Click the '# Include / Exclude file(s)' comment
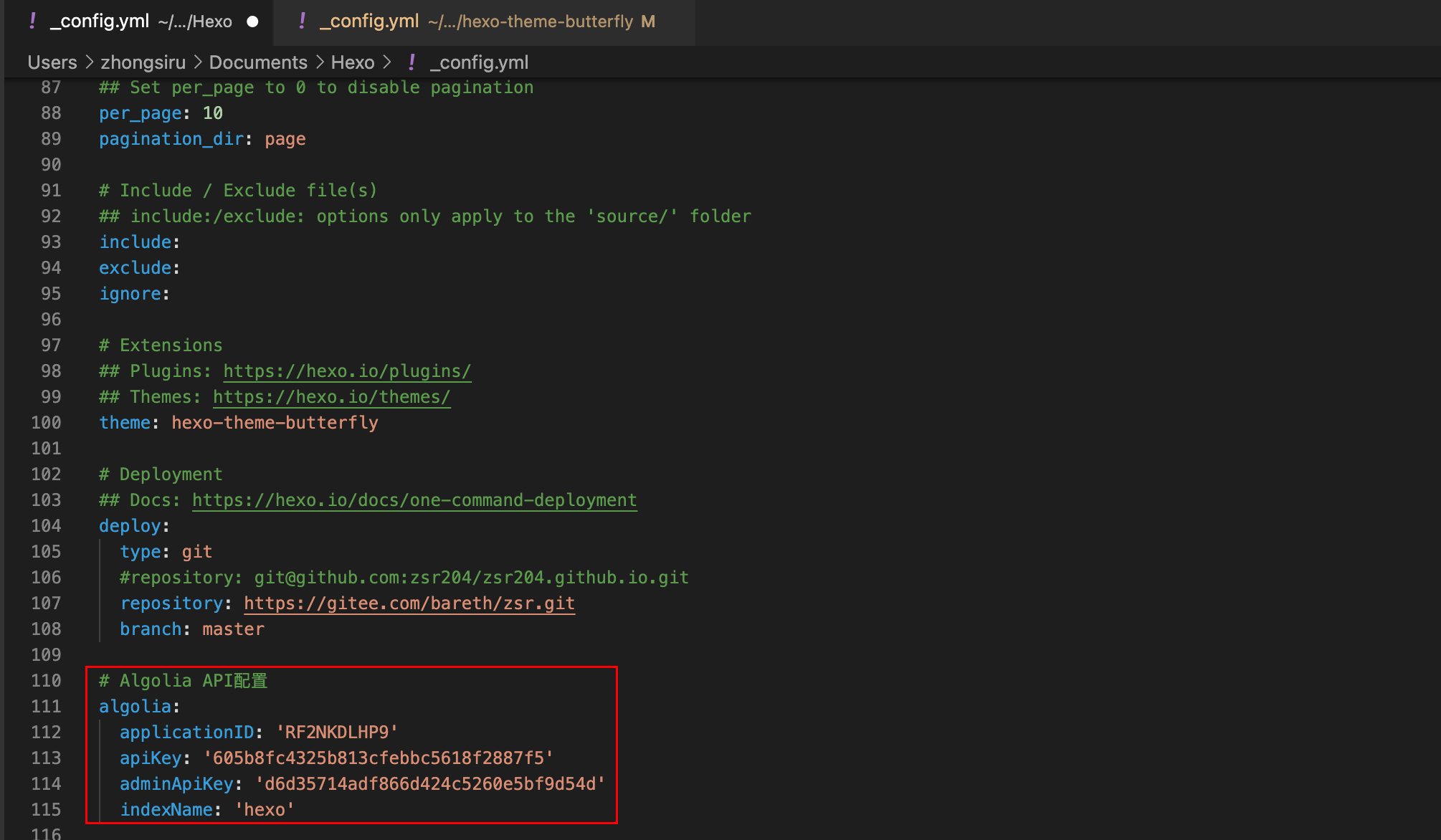Image resolution: width=1441 pixels, height=840 pixels. click(x=238, y=191)
